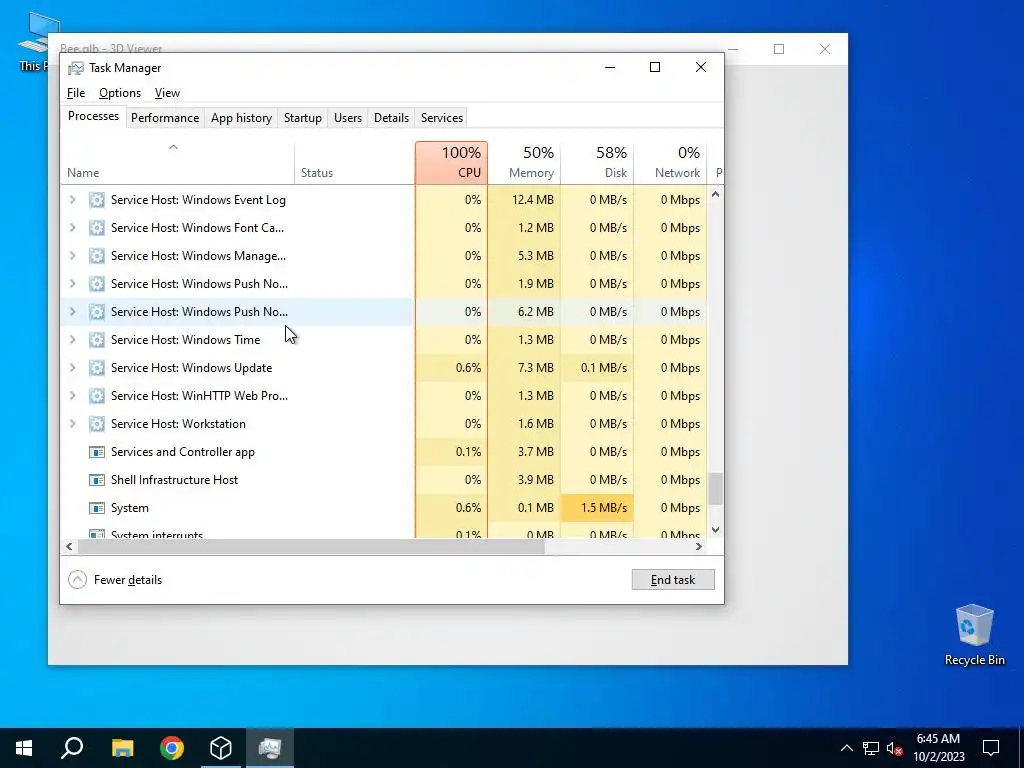
Task: Open File Explorer from taskbar
Action: [122, 748]
